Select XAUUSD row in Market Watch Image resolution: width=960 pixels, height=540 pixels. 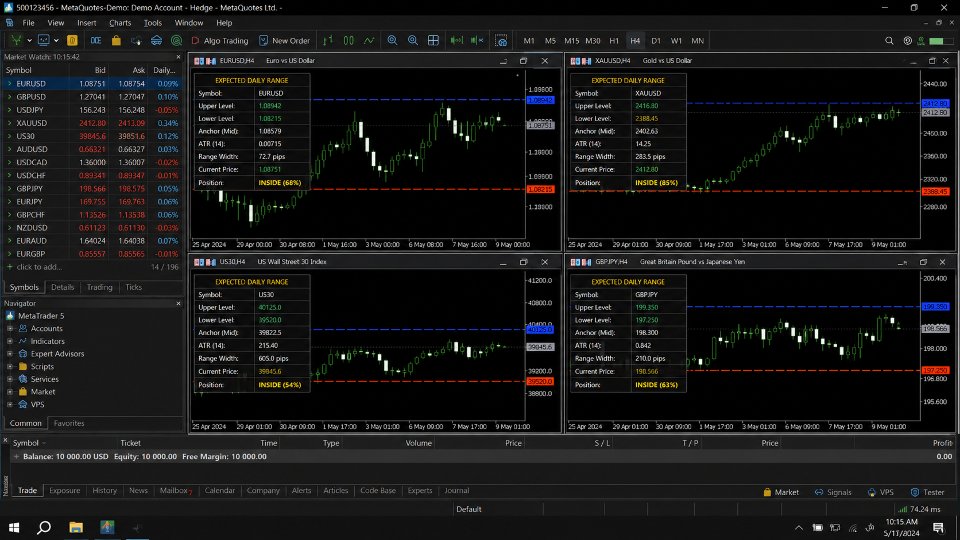click(92, 123)
